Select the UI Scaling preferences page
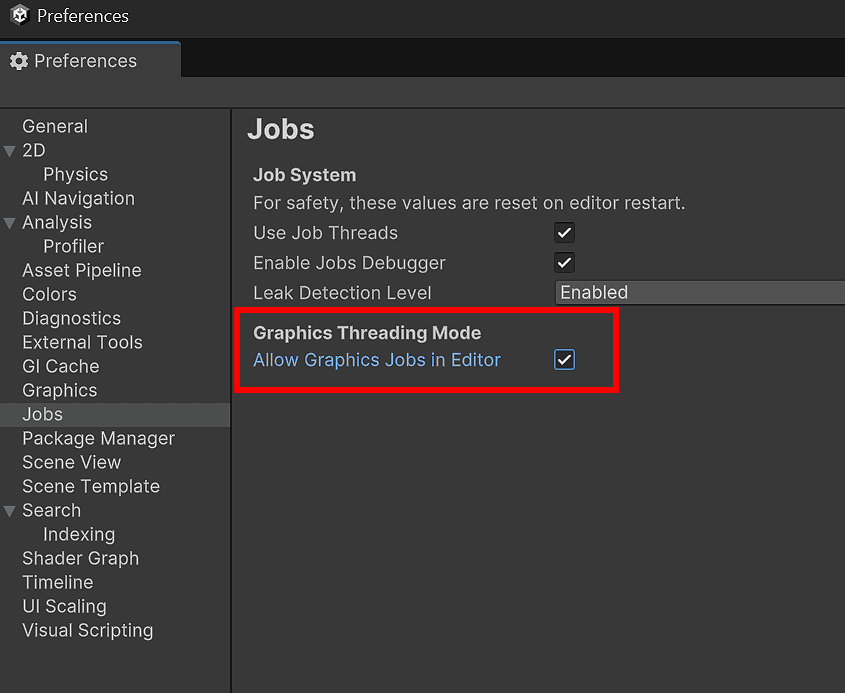This screenshot has width=845, height=693. 64,606
